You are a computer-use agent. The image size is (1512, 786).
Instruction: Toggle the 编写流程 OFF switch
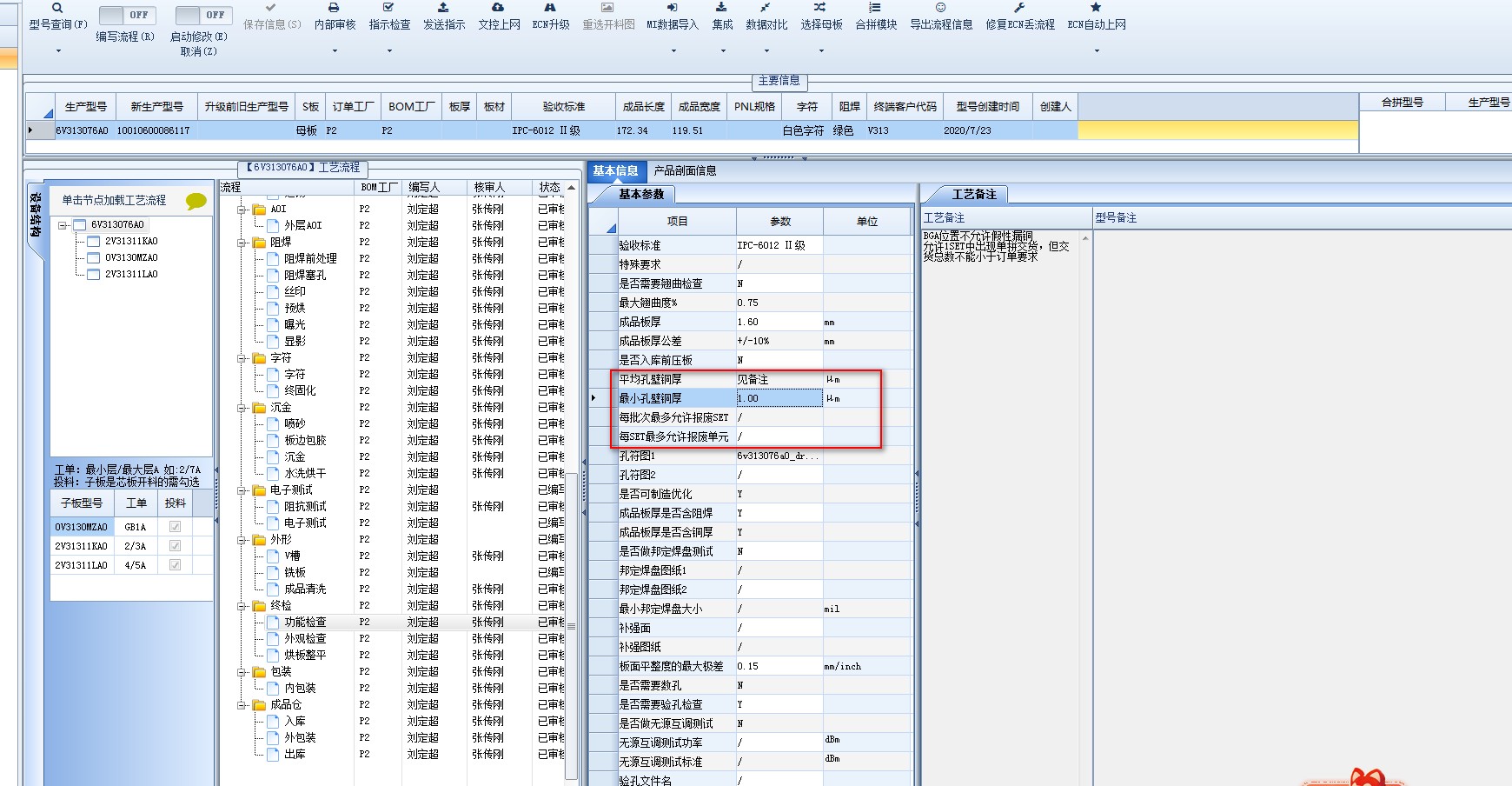click(126, 16)
